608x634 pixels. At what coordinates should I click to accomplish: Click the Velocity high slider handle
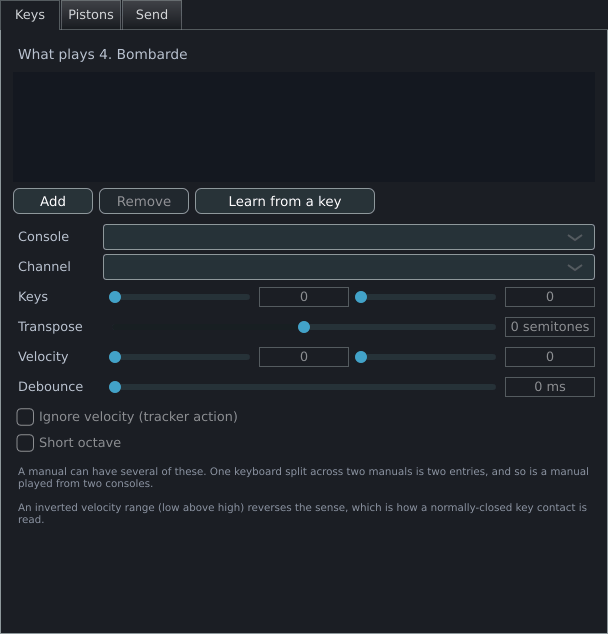(x=361, y=357)
